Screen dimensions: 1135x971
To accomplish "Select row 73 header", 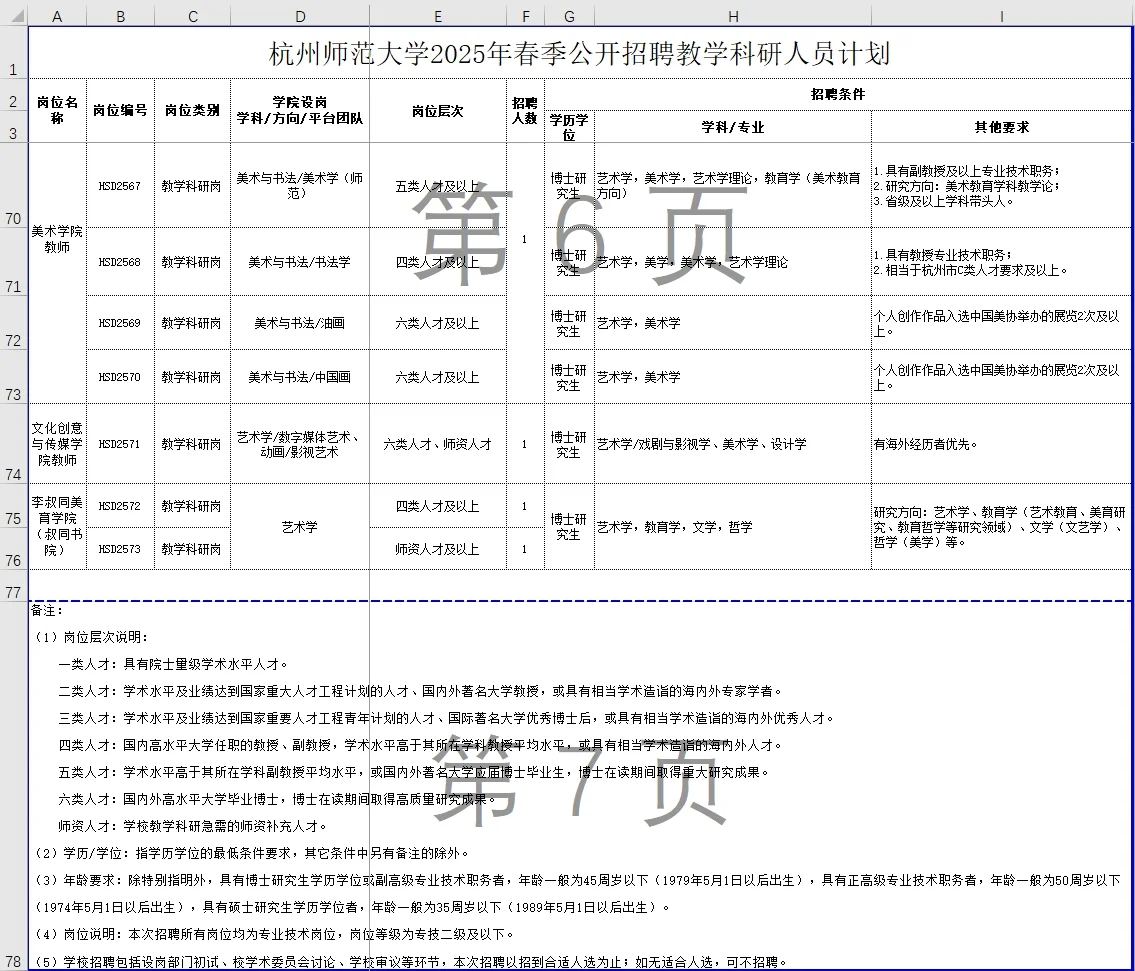I will point(14,377).
